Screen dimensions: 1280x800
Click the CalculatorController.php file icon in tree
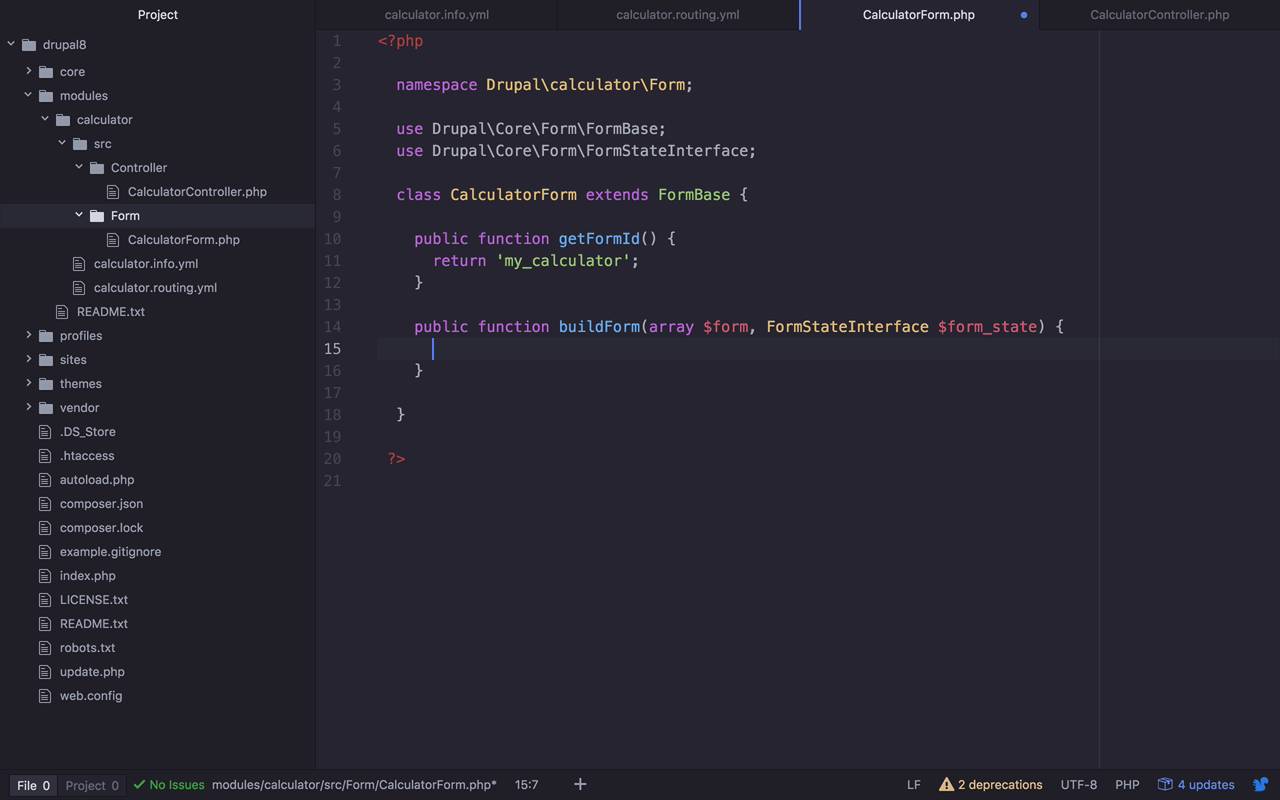click(113, 191)
